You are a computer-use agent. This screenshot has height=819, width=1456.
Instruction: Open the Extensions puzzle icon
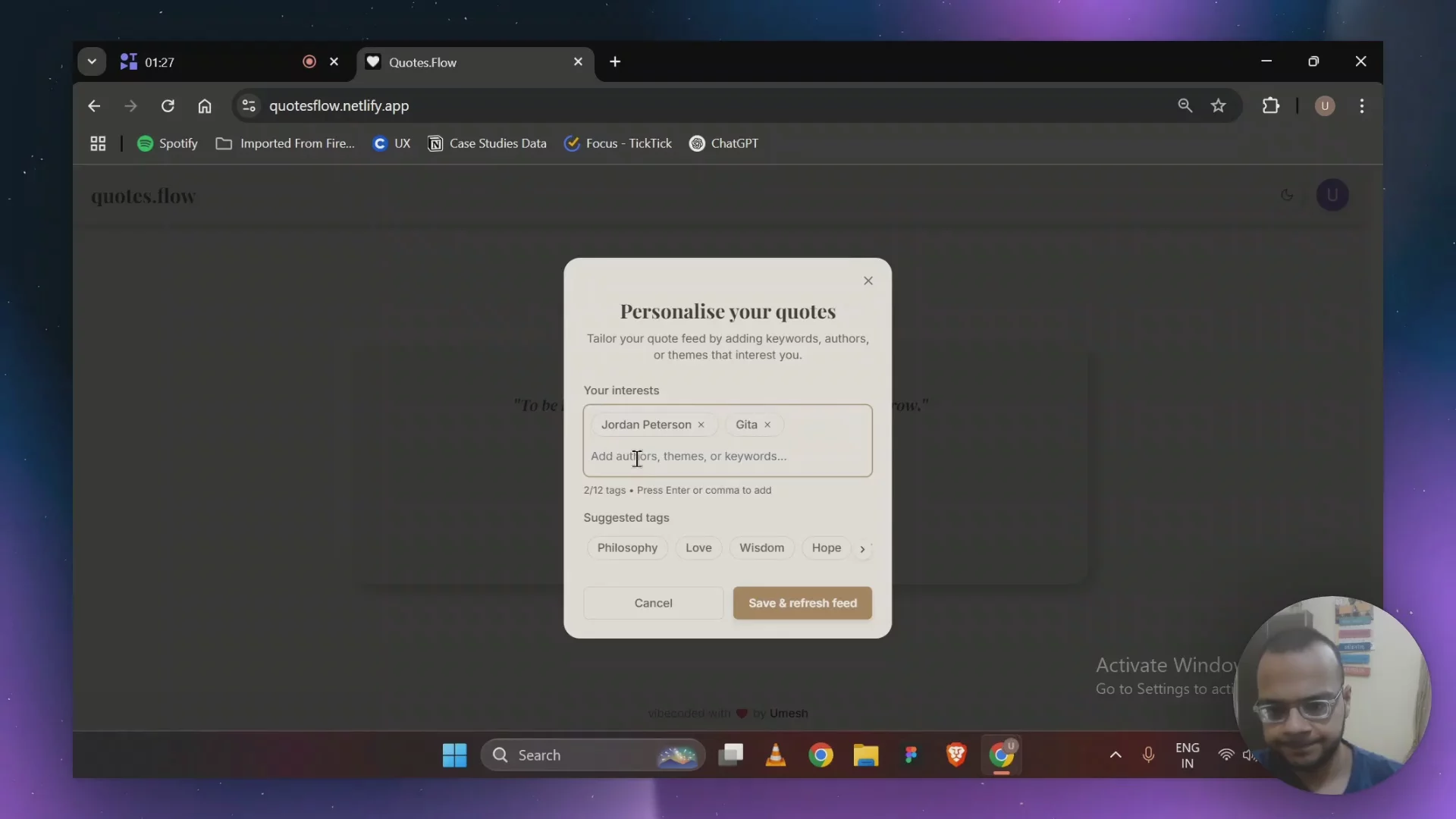pos(1270,105)
